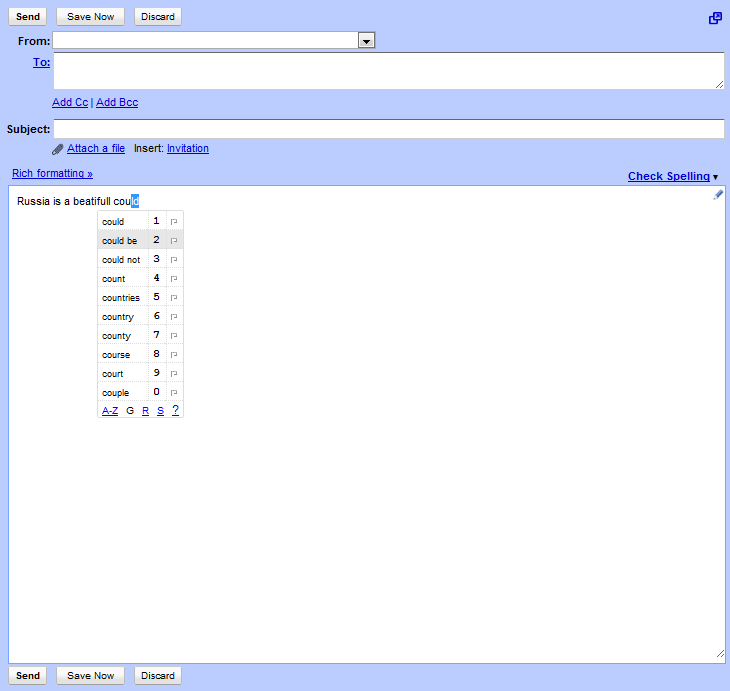Click the flag icon beside "couple"
Viewport: 730px width, 691px height.
pyautogui.click(x=174, y=393)
